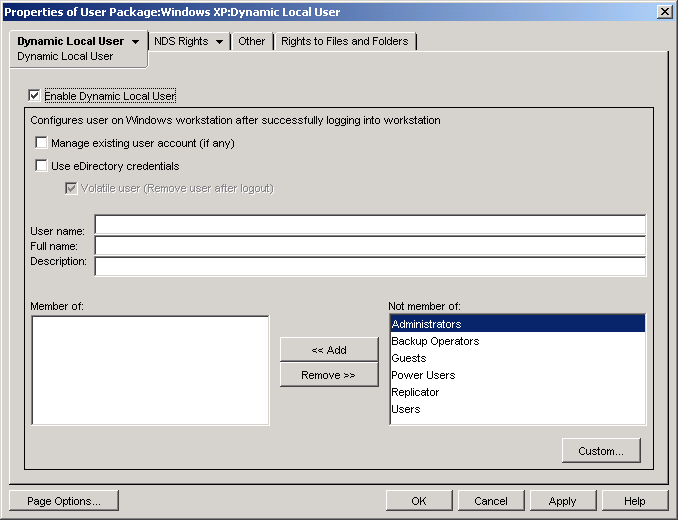The width and height of the screenshot is (678, 520).
Task: Click into the Description field
Action: 370,266
